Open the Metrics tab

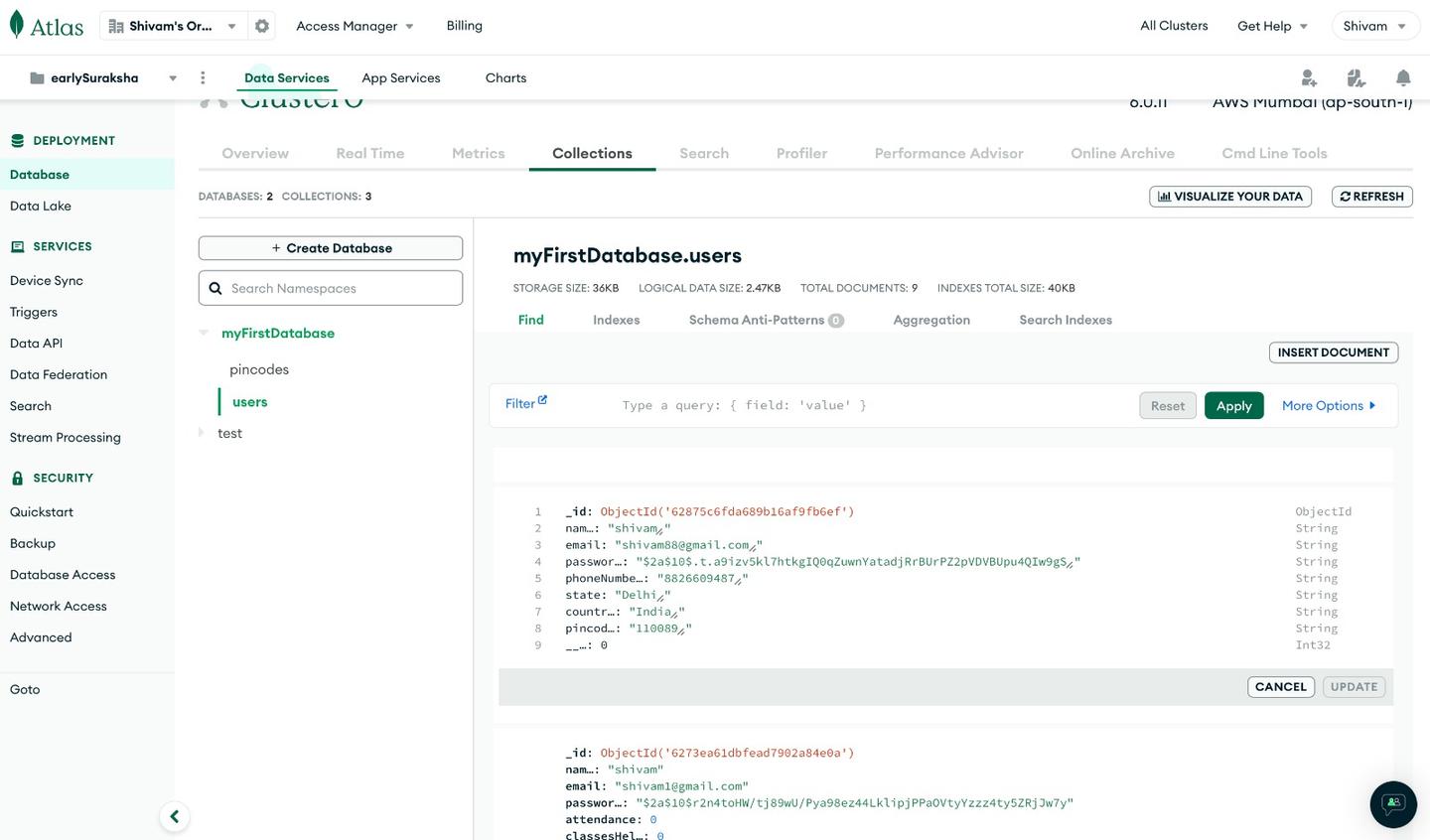tap(479, 153)
